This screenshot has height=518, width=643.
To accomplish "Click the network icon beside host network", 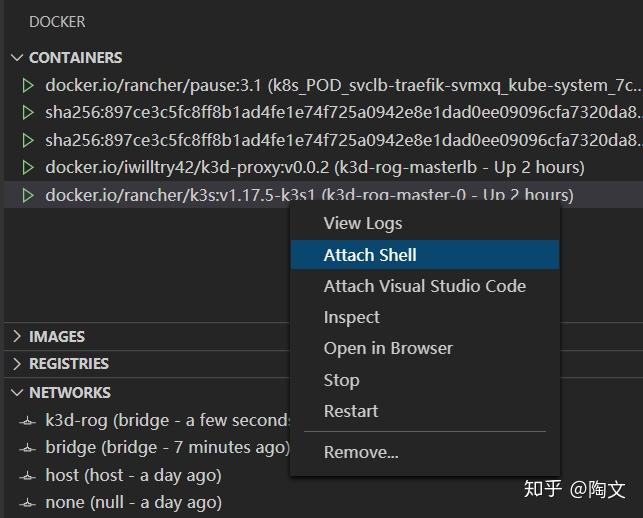I will 27,476.
